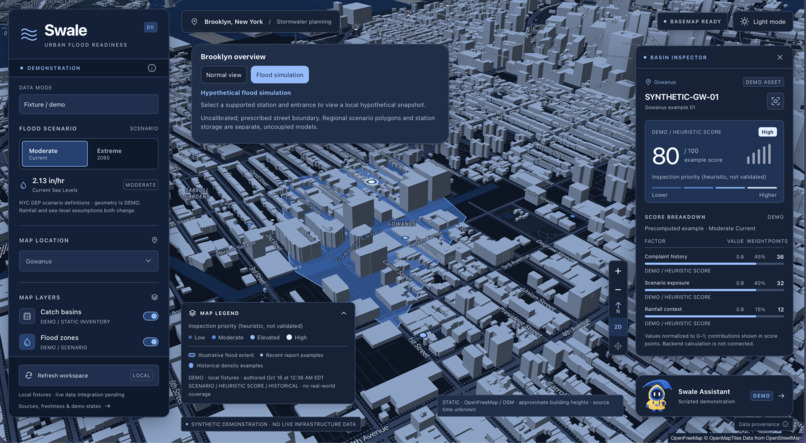This screenshot has width=806, height=443.
Task: Open the Gowanus location dropdown
Action: [88, 261]
